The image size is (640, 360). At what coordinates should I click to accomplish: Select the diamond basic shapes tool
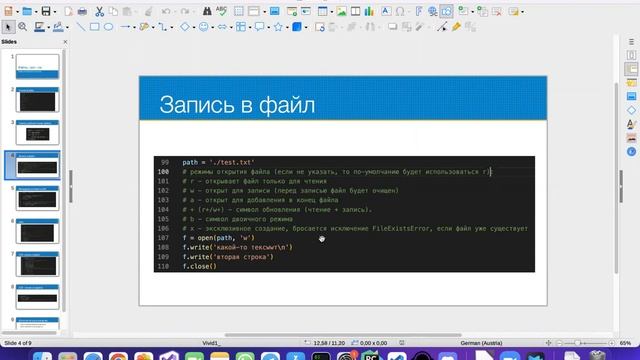[x=184, y=27]
